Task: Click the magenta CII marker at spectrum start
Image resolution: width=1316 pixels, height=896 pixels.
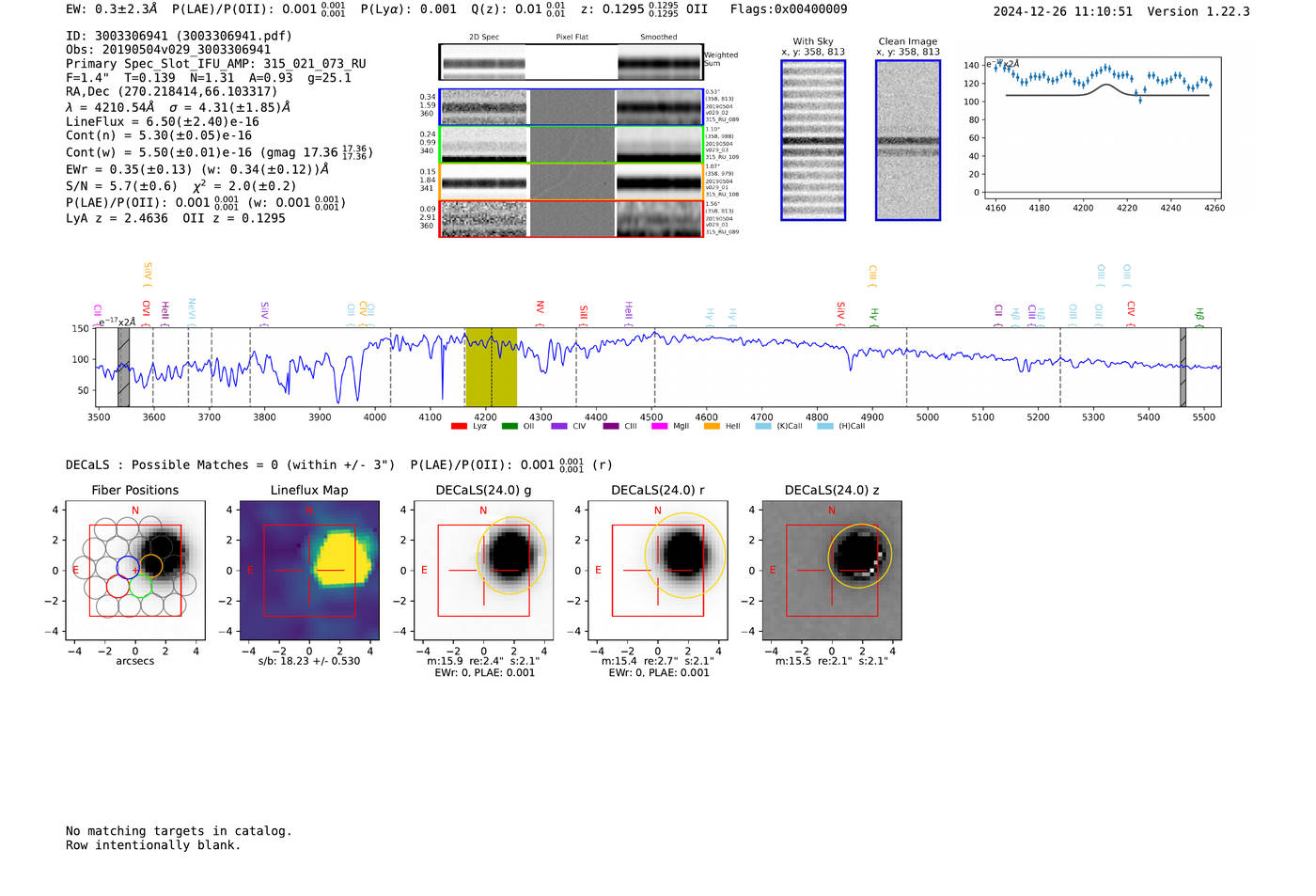Action: tap(97, 314)
